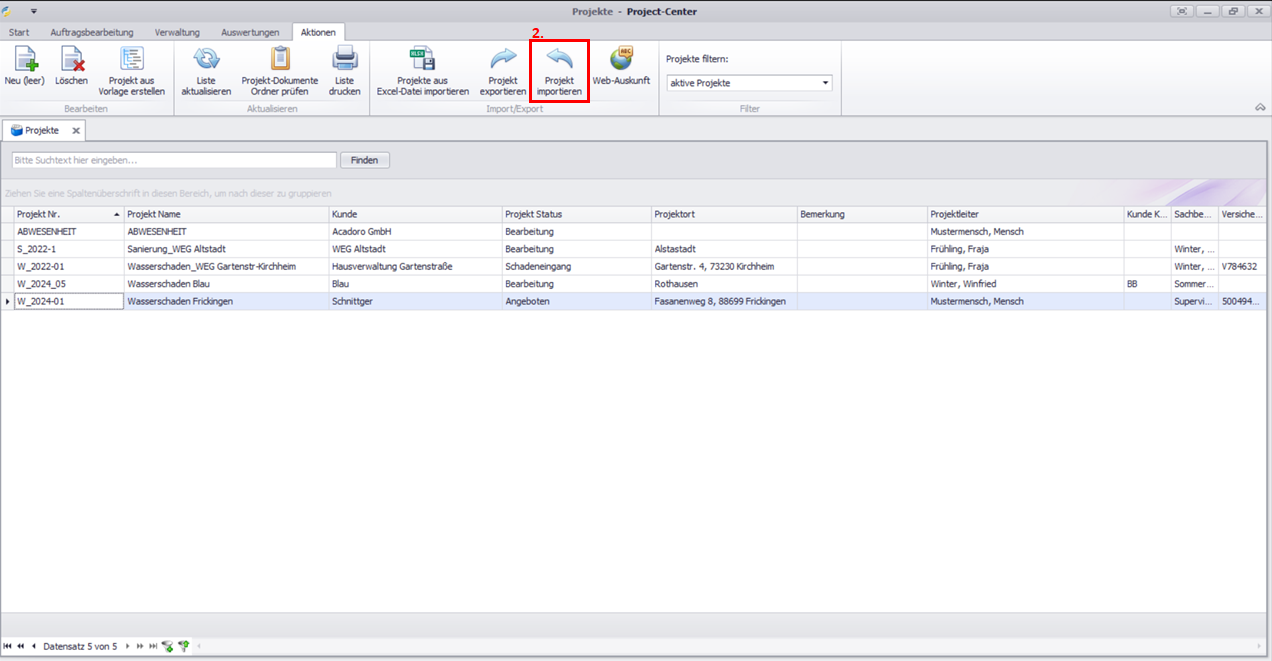The height and width of the screenshot is (661, 1272).
Task: Click the search text input field
Action: pos(174,160)
